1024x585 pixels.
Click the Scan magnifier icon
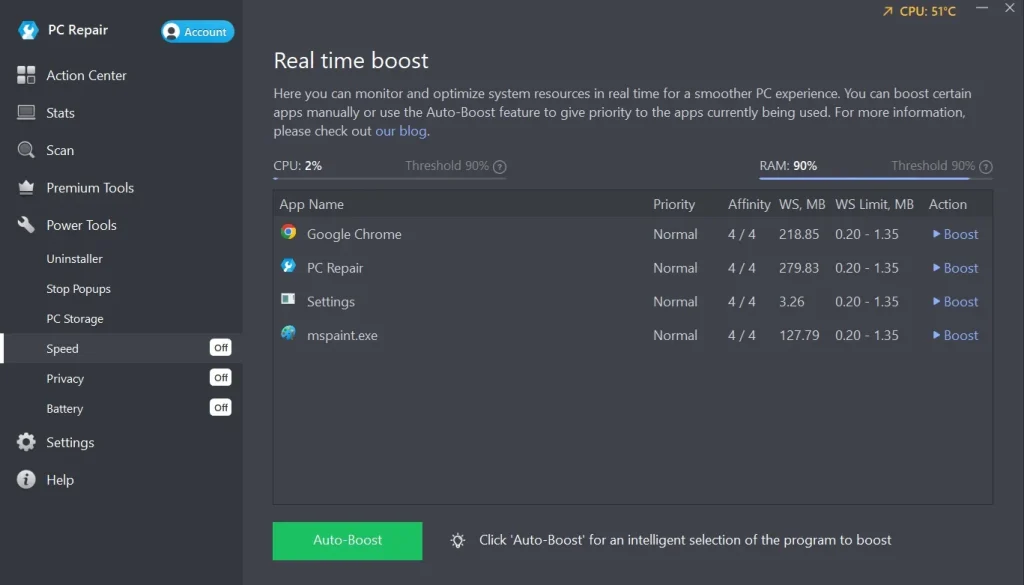pyautogui.click(x=26, y=150)
